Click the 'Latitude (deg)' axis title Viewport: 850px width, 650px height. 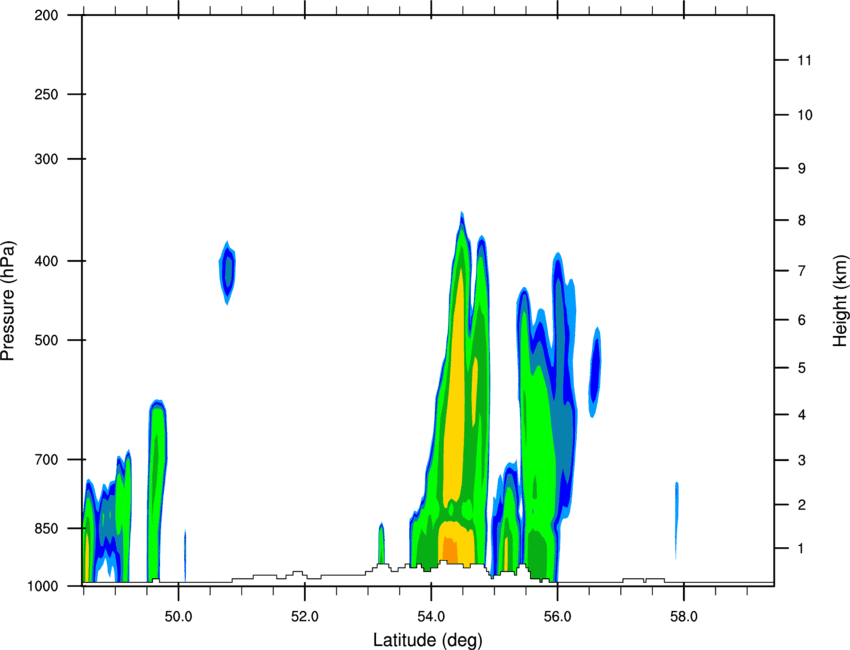(427, 640)
